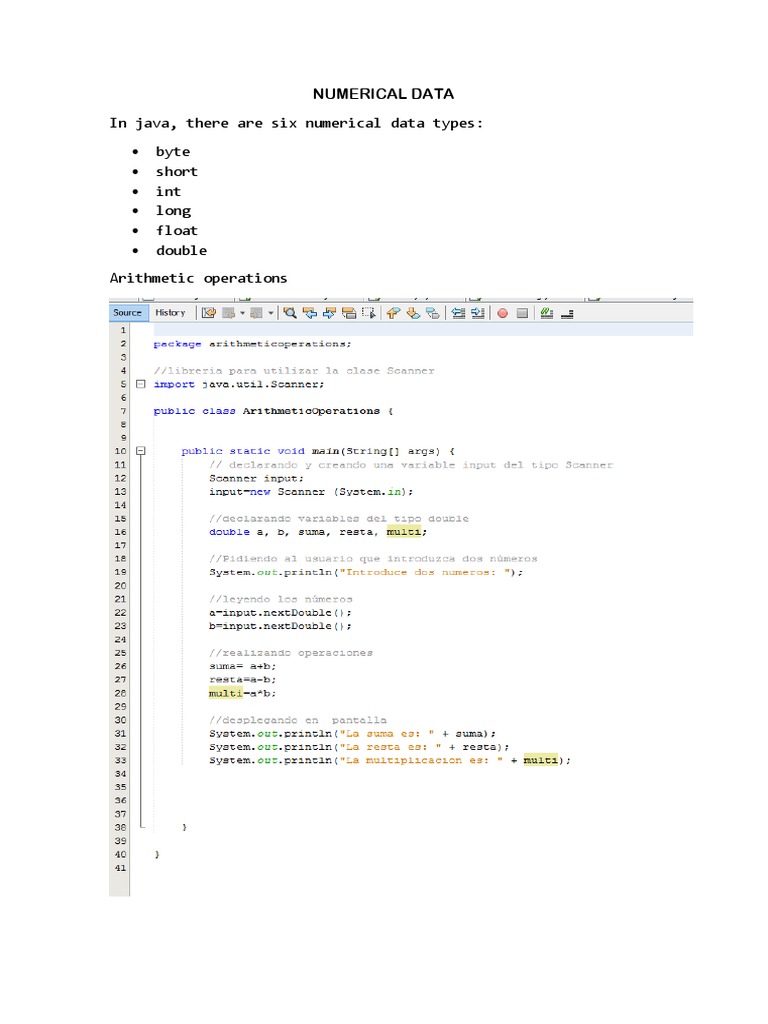
Task: Click the 'resta=a-b;' line
Action: 242,679
